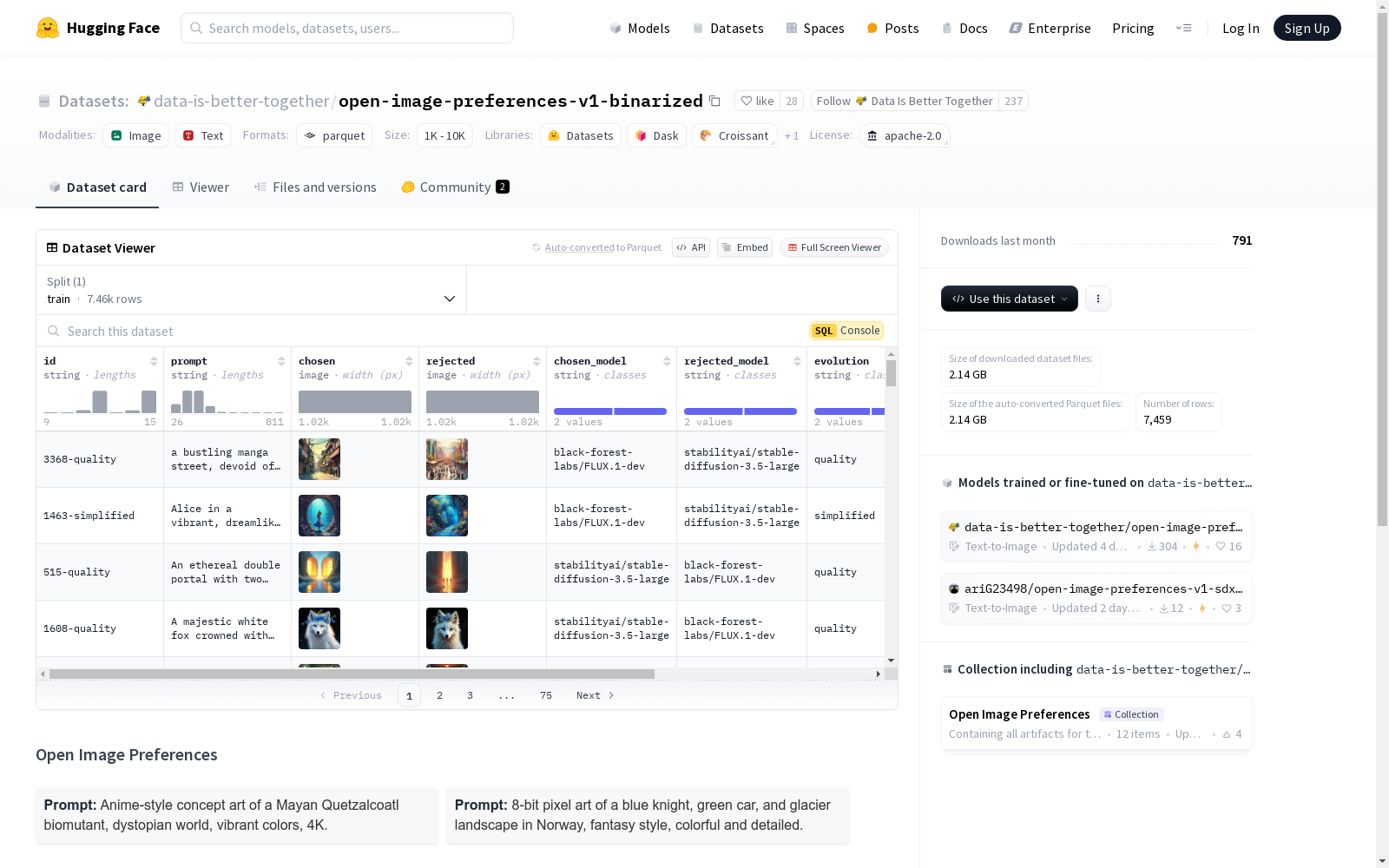Open Posts in top navigation

click(x=893, y=28)
